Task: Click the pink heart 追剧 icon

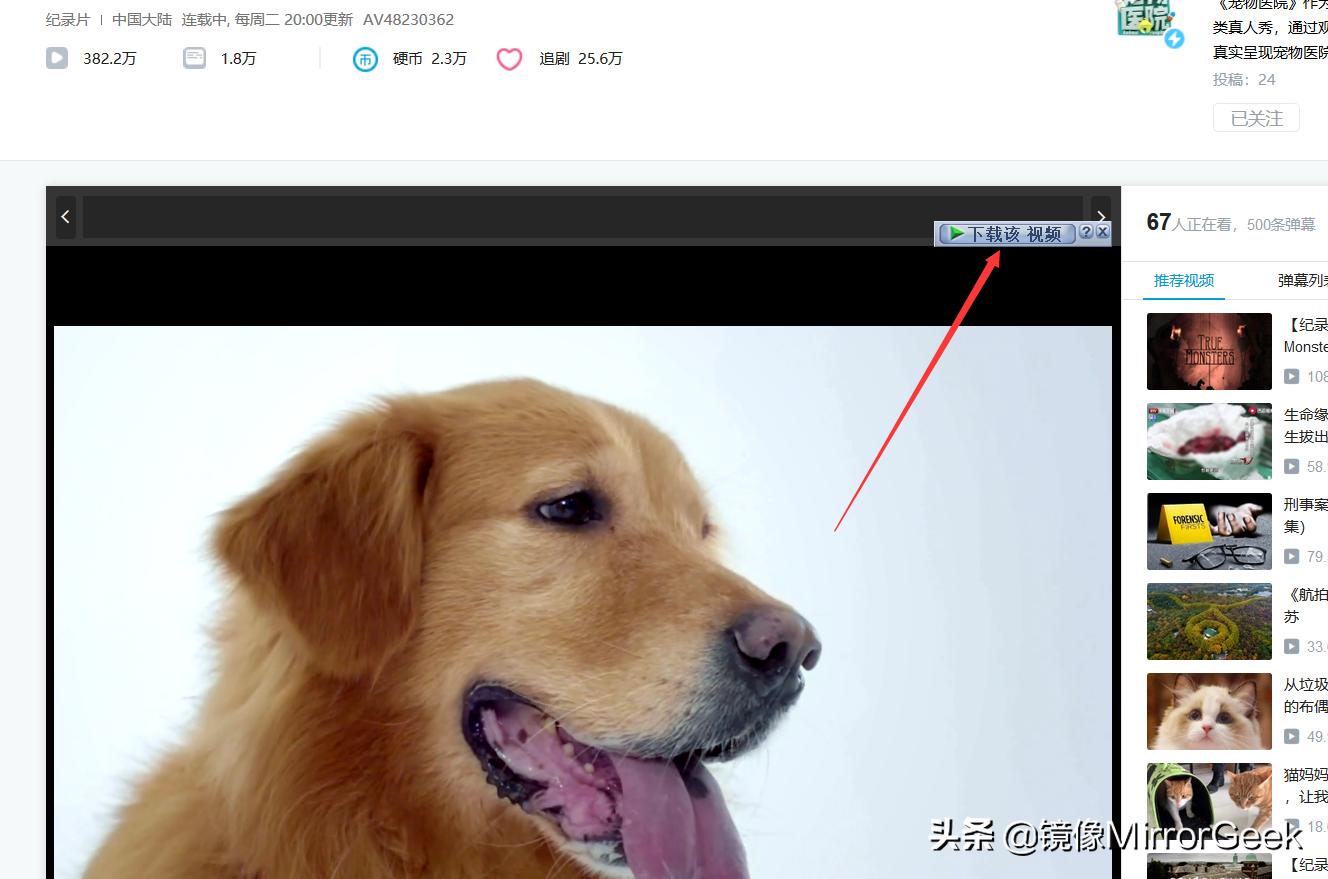Action: 510,59
